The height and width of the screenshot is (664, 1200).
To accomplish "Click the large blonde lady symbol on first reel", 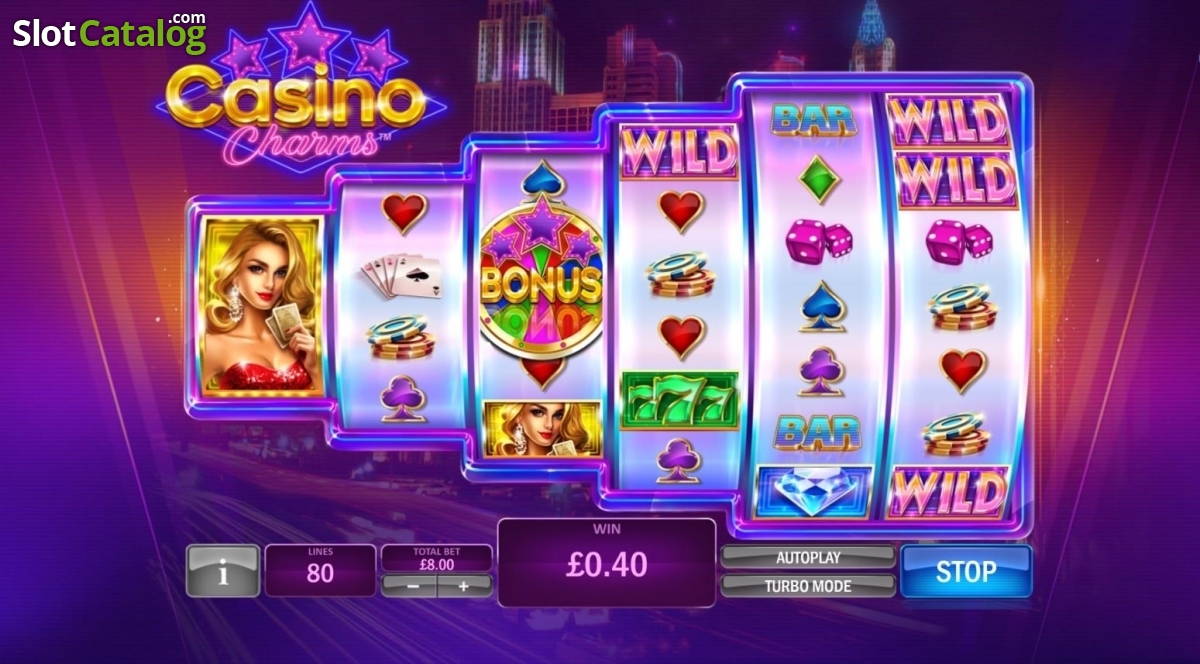I will click(x=262, y=304).
